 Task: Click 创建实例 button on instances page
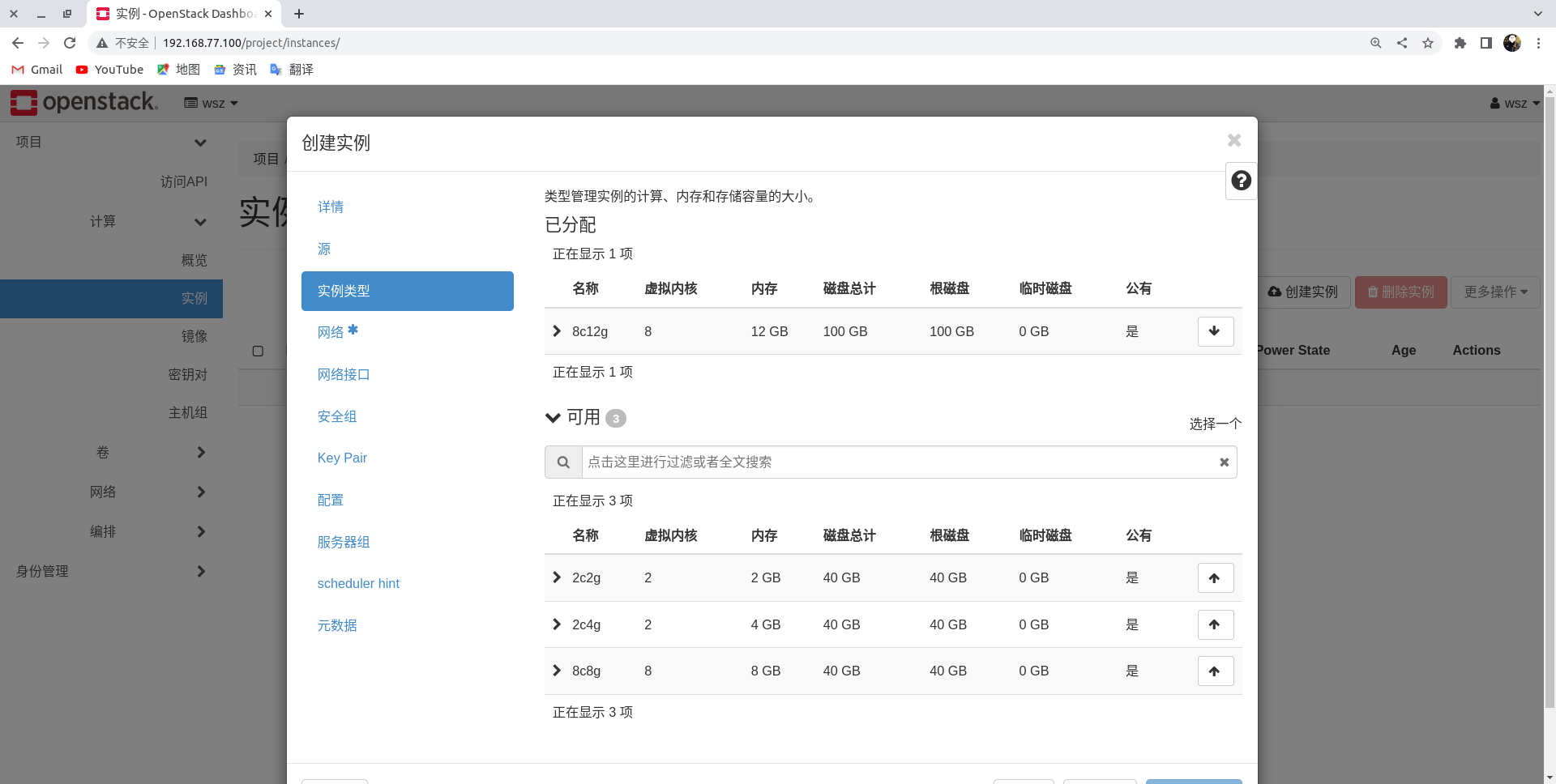[x=1303, y=292]
